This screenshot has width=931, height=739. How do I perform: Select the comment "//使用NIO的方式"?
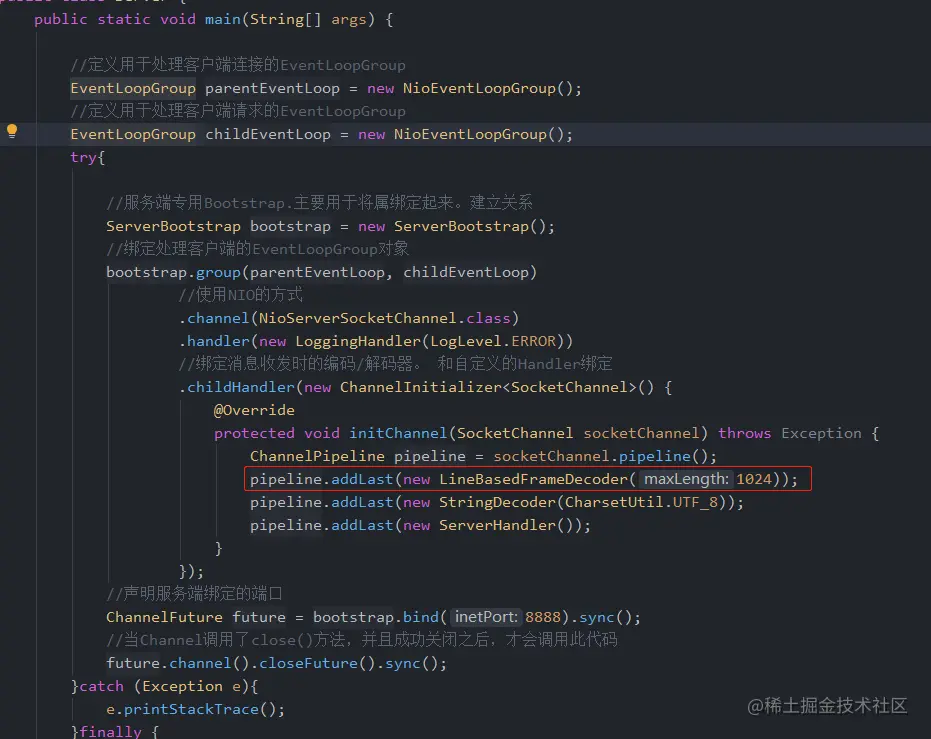pyautogui.click(x=240, y=295)
